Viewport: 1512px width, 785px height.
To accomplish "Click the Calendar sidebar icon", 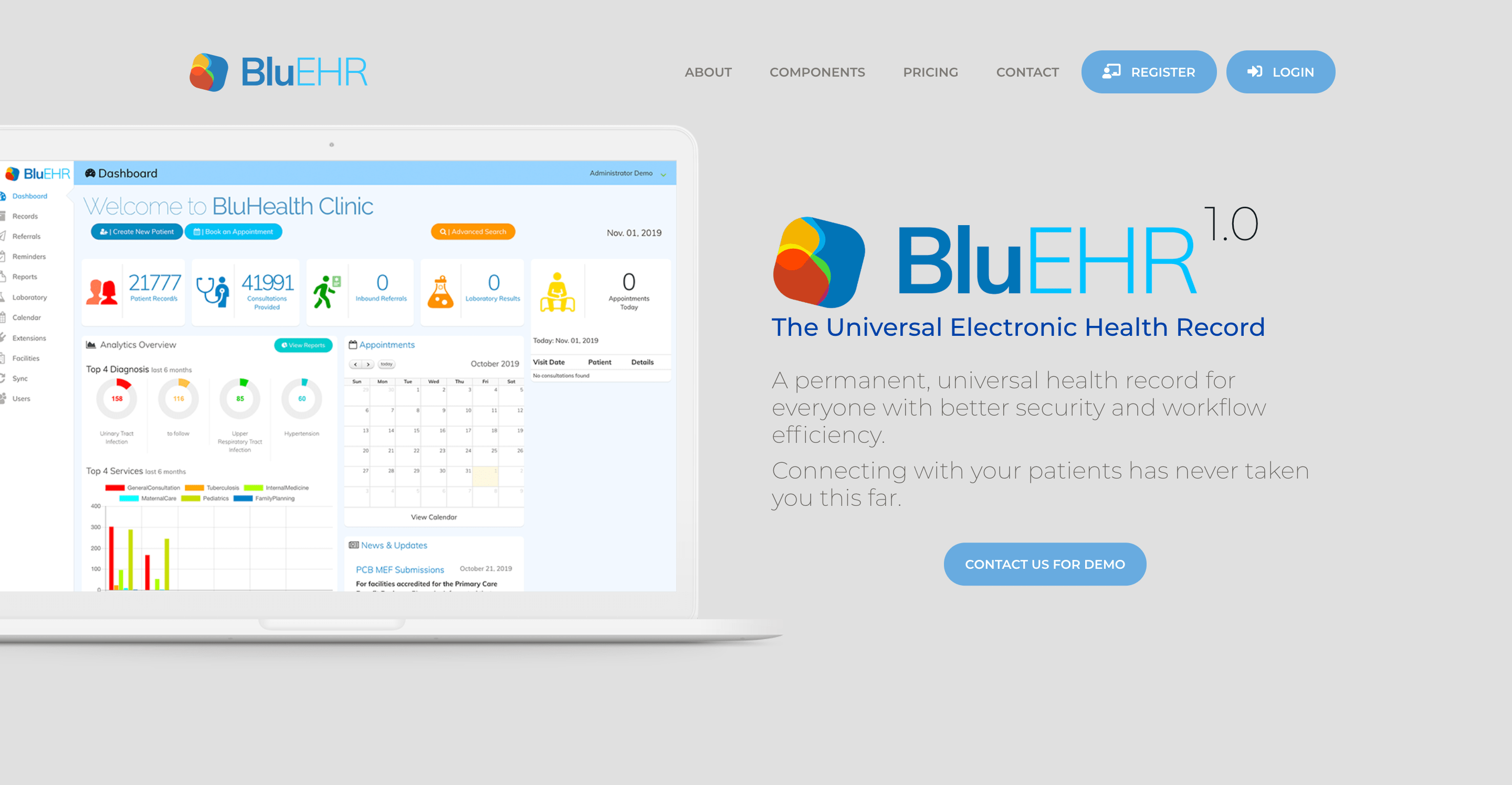I will pyautogui.click(x=14, y=319).
